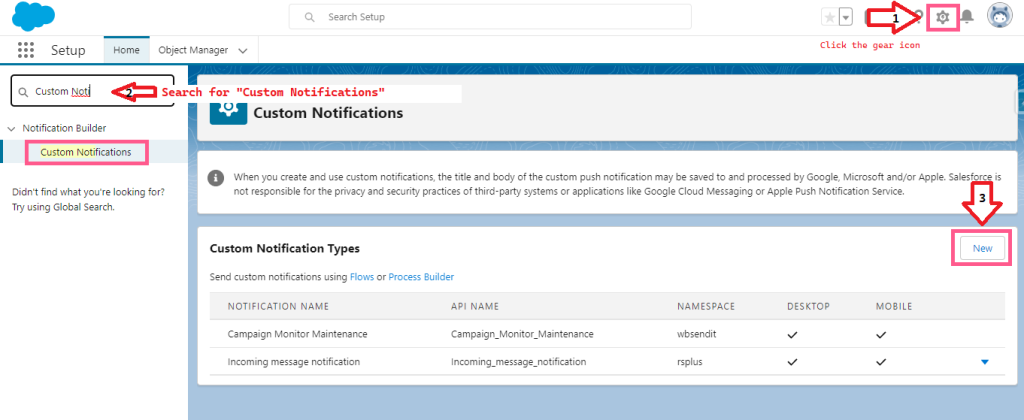The image size is (1024, 420).
Task: Open the user profile avatar
Action: click(x=998, y=17)
